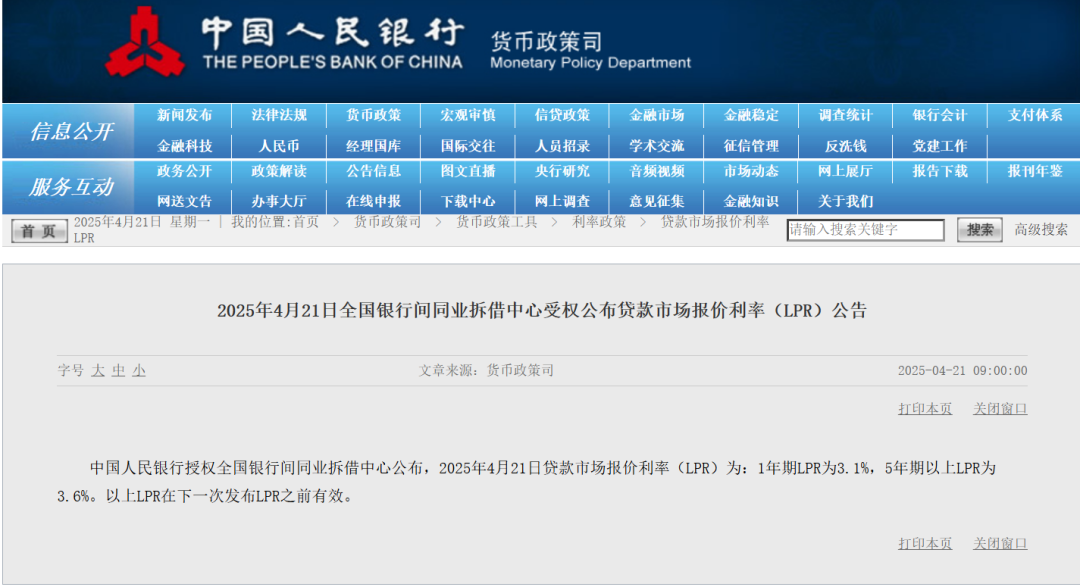
Task: Open 网送文告 navigation link
Action: tap(184, 201)
